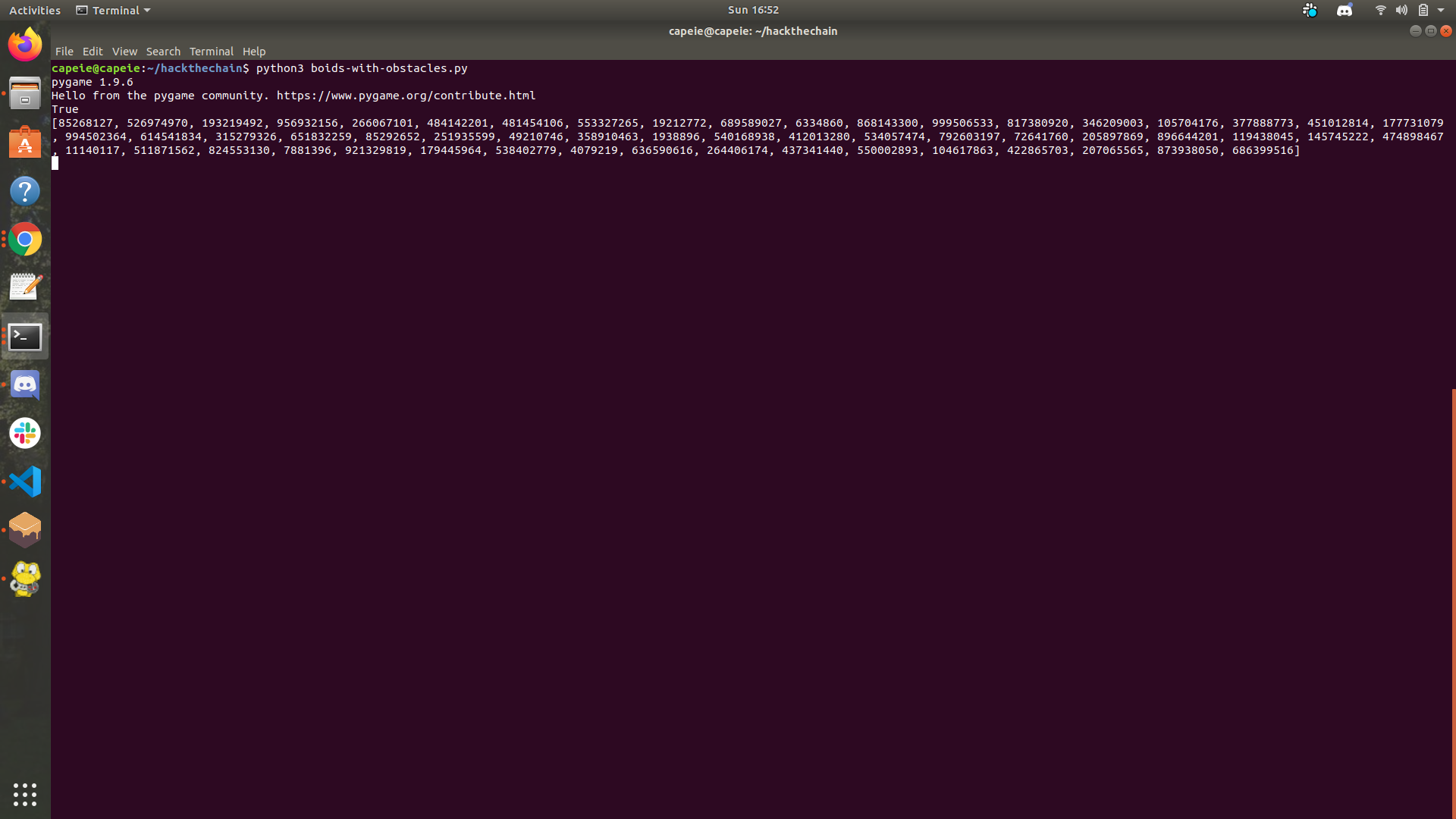The height and width of the screenshot is (819, 1456).
Task: Open Text Editor from the dock
Action: (25, 287)
